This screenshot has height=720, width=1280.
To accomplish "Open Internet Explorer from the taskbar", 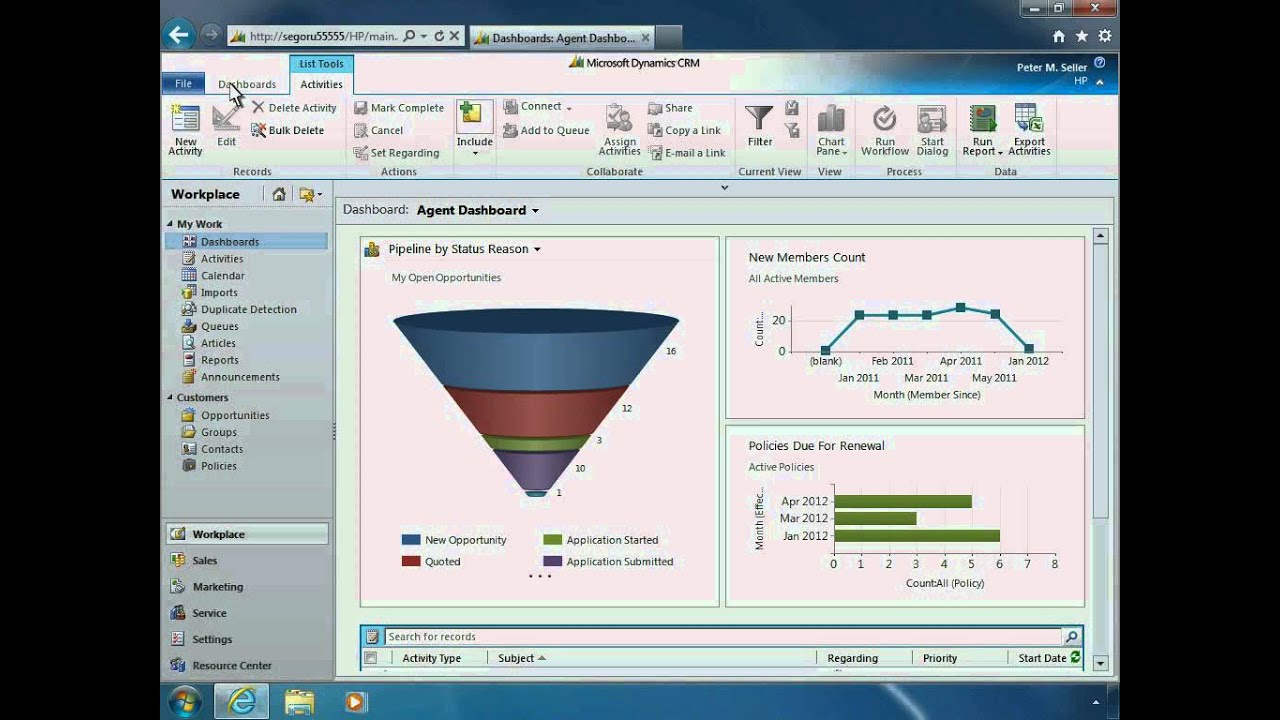I will tap(241, 701).
